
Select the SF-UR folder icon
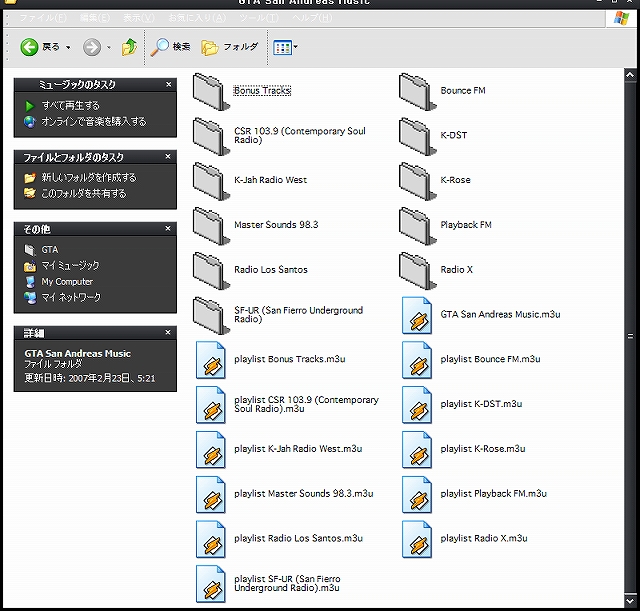[x=211, y=316]
